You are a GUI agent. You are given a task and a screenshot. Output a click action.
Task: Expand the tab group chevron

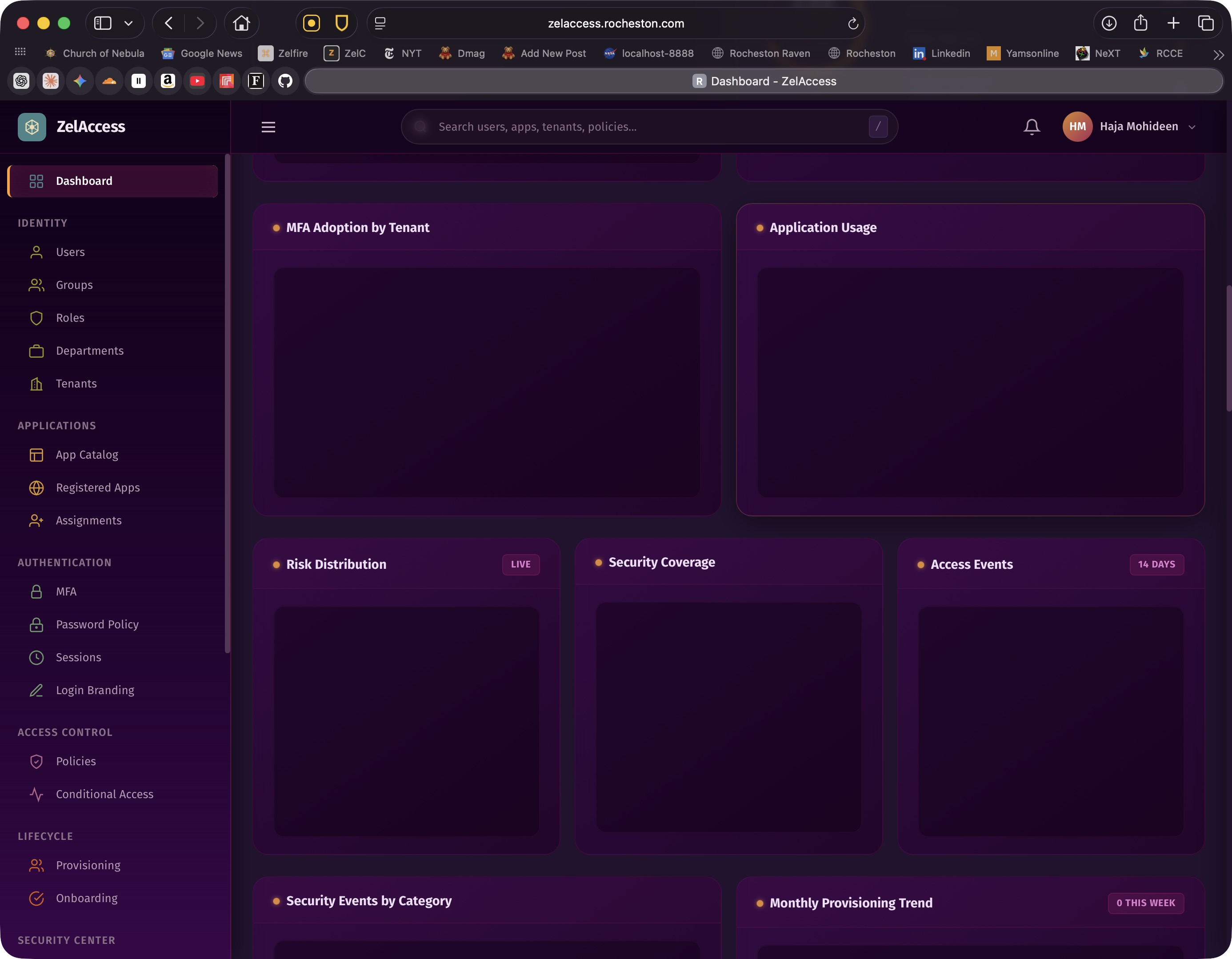(x=128, y=23)
